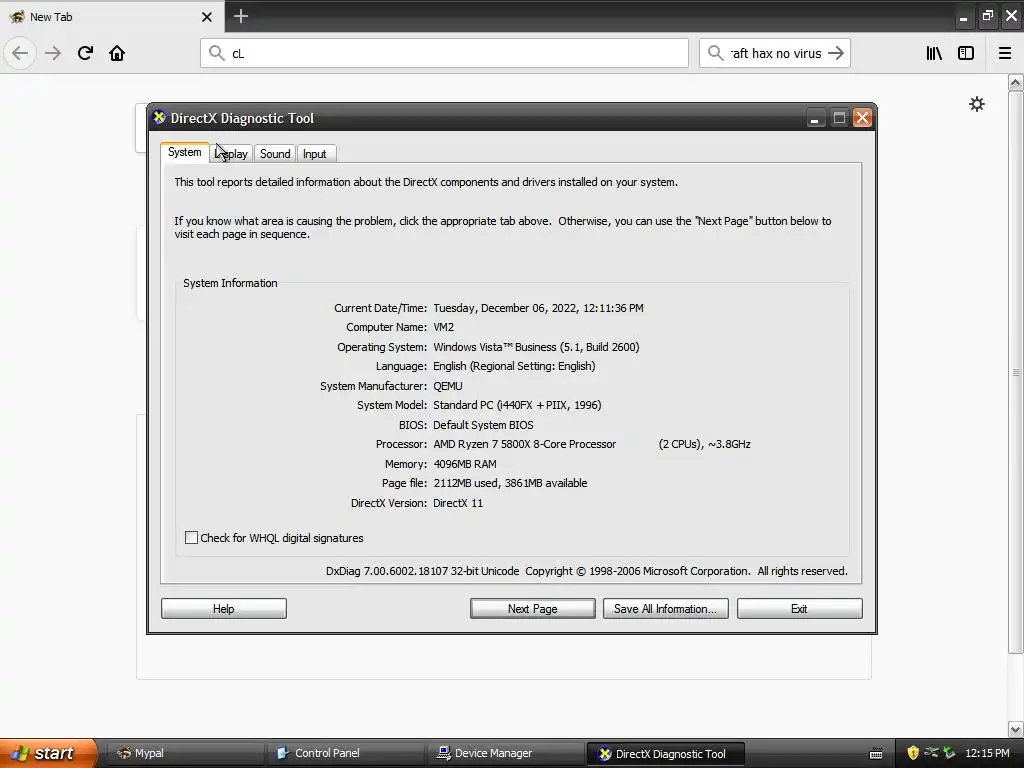This screenshot has width=1024, height=768.
Task: Click the Language value English
Action: [514, 366]
